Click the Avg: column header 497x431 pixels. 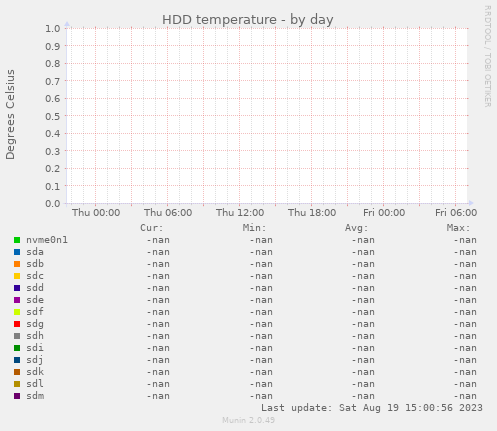[x=357, y=228]
